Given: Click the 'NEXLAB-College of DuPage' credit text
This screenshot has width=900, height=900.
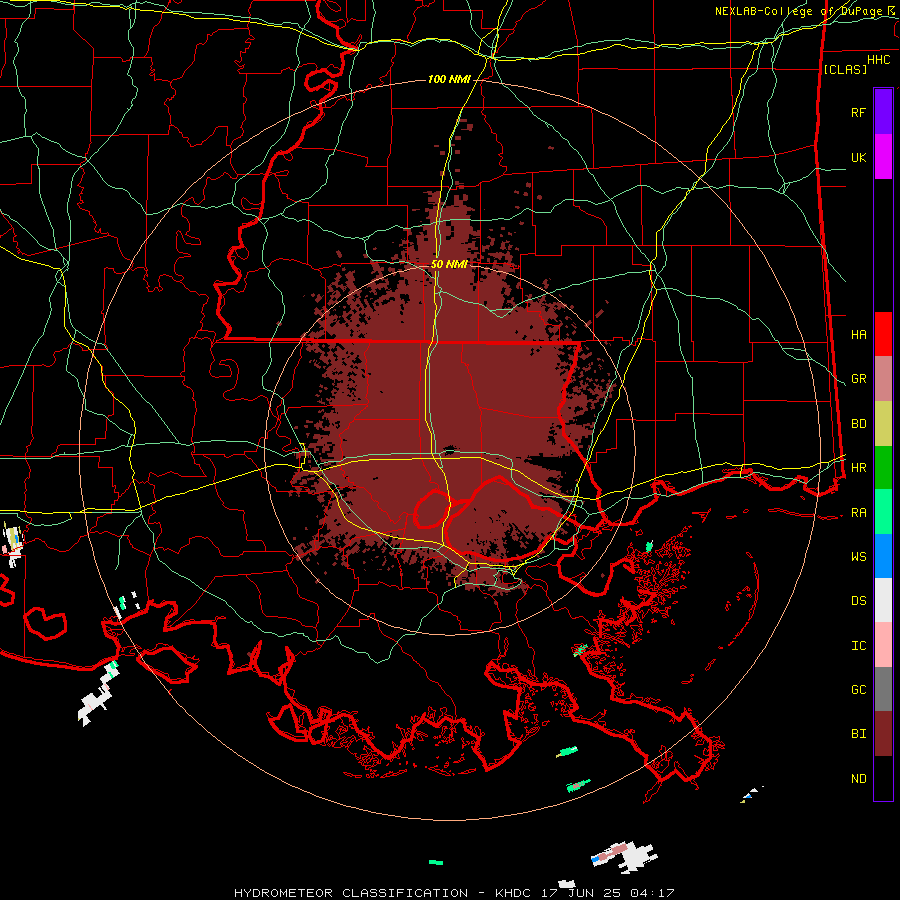Looking at the screenshot, I should (x=800, y=11).
